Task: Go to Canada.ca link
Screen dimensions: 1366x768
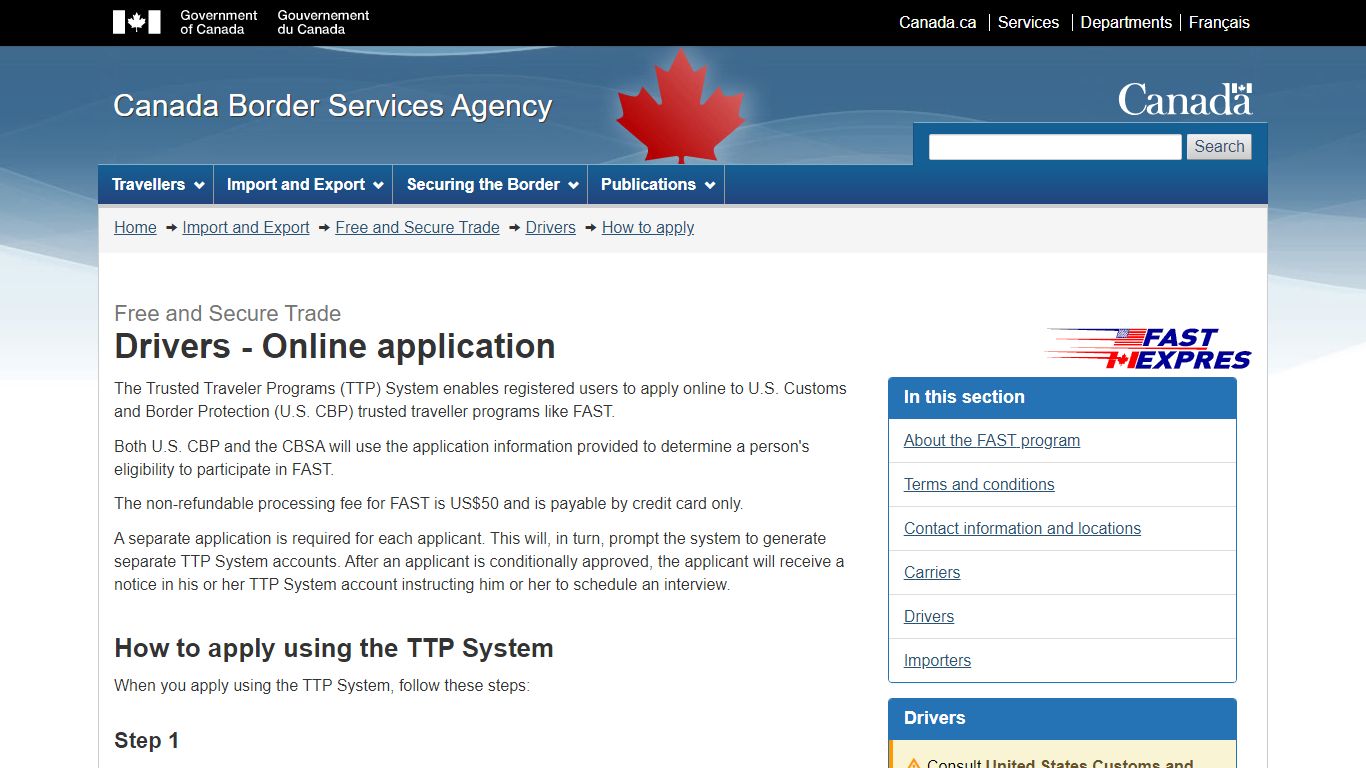Action: click(937, 22)
